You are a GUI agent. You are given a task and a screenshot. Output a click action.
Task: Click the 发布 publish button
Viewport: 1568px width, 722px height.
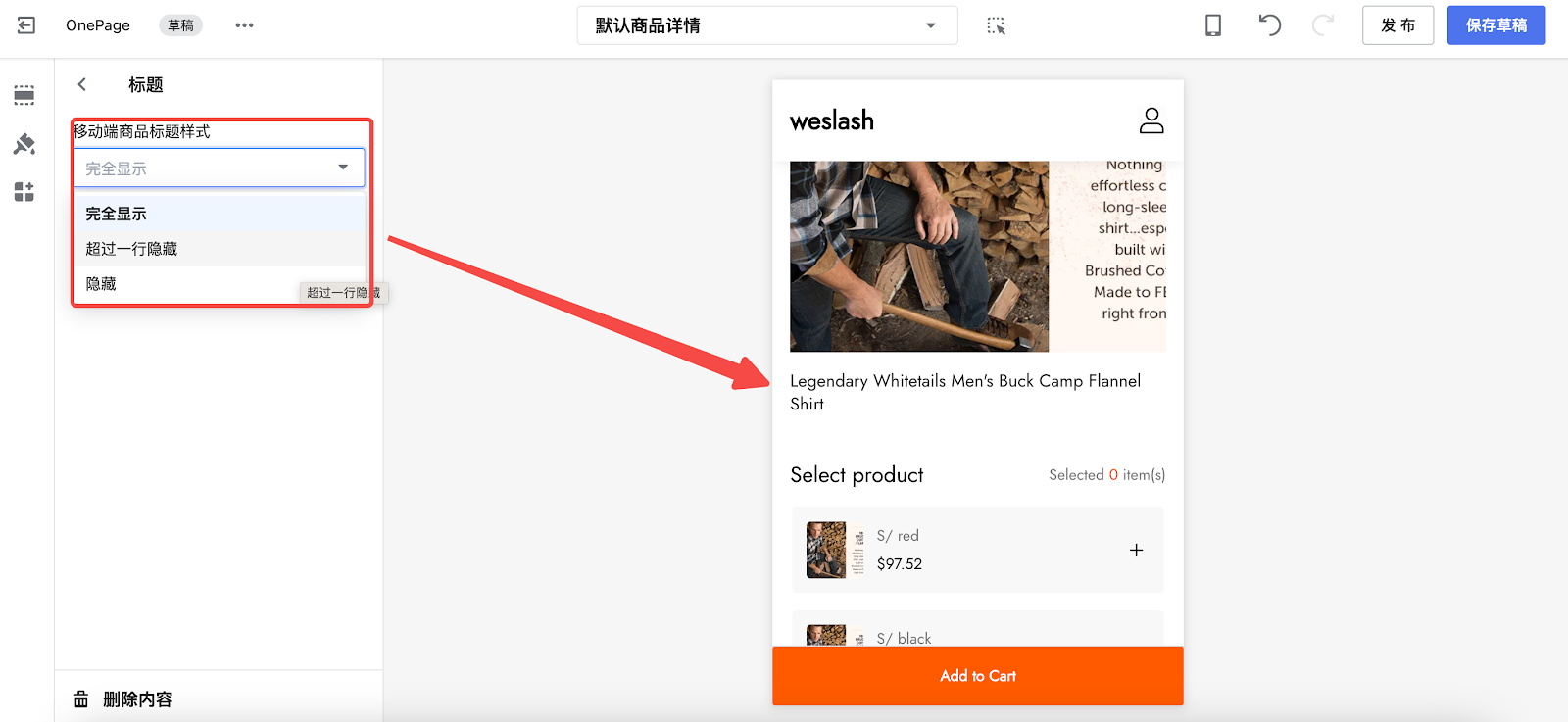coord(1398,25)
